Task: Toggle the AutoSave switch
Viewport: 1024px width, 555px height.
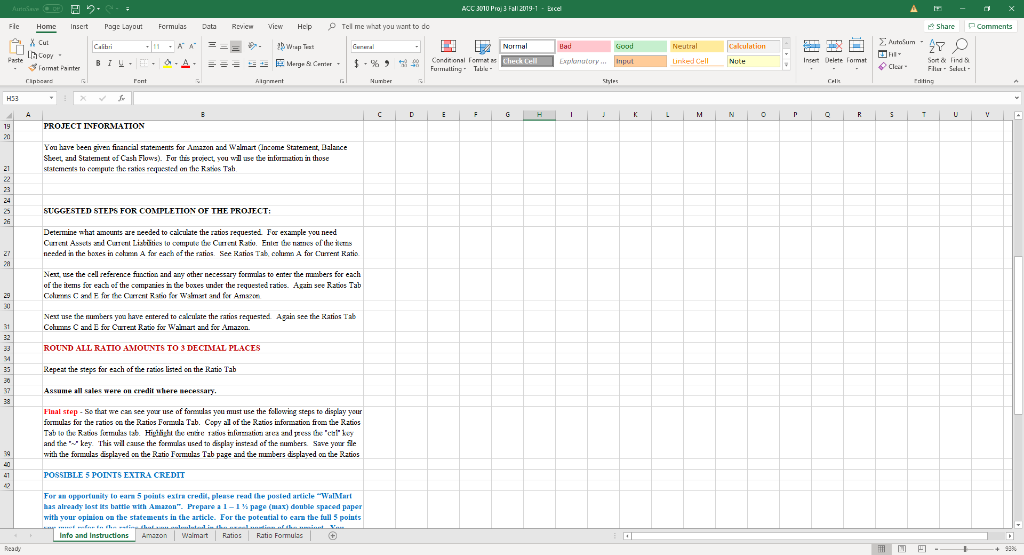Action: pyautogui.click(x=52, y=8)
